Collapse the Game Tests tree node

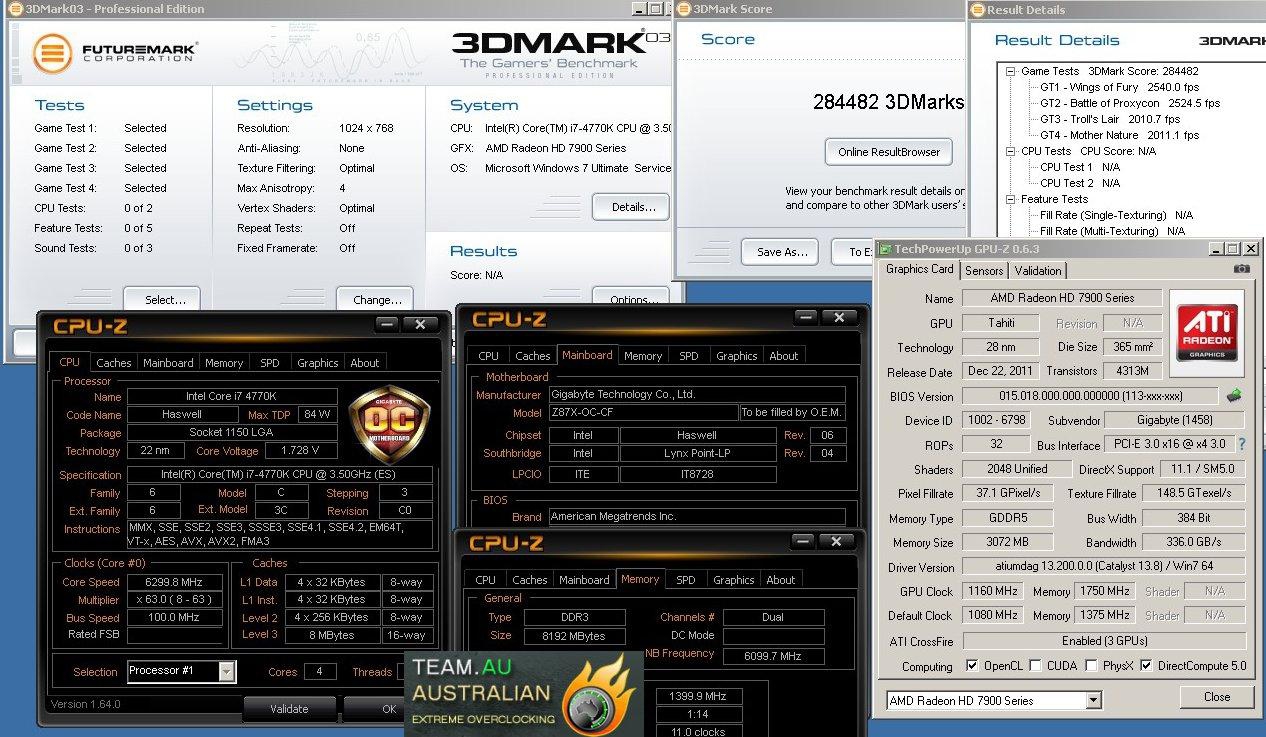pyautogui.click(x=1010, y=72)
